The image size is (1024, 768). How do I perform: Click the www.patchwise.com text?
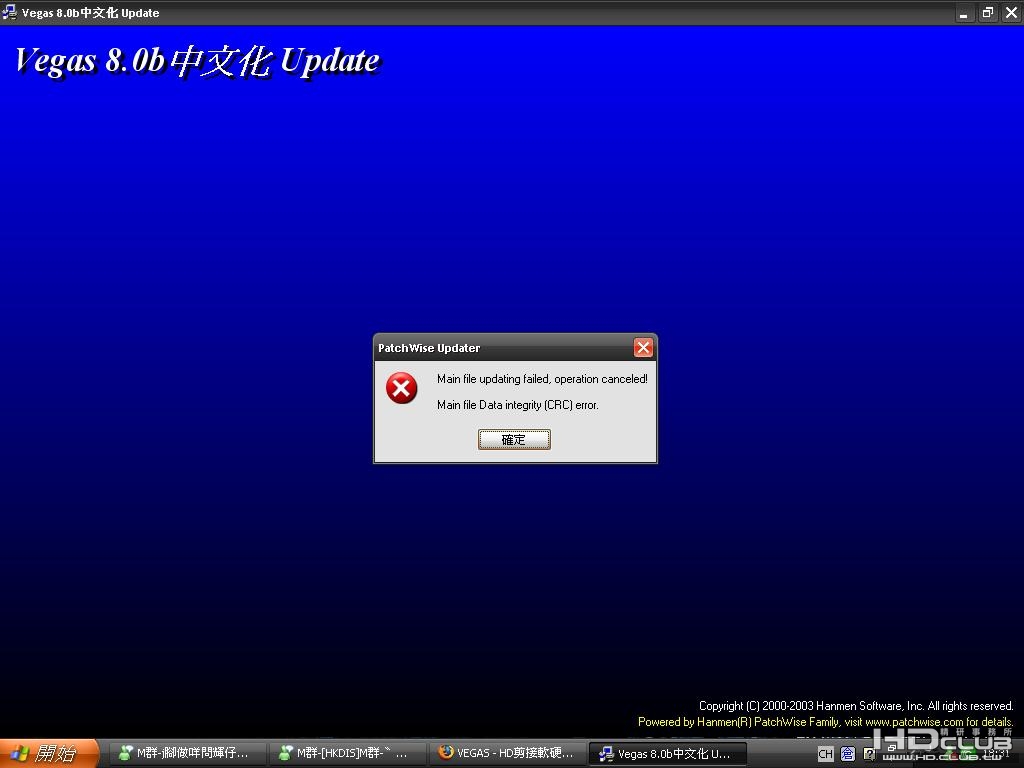914,722
